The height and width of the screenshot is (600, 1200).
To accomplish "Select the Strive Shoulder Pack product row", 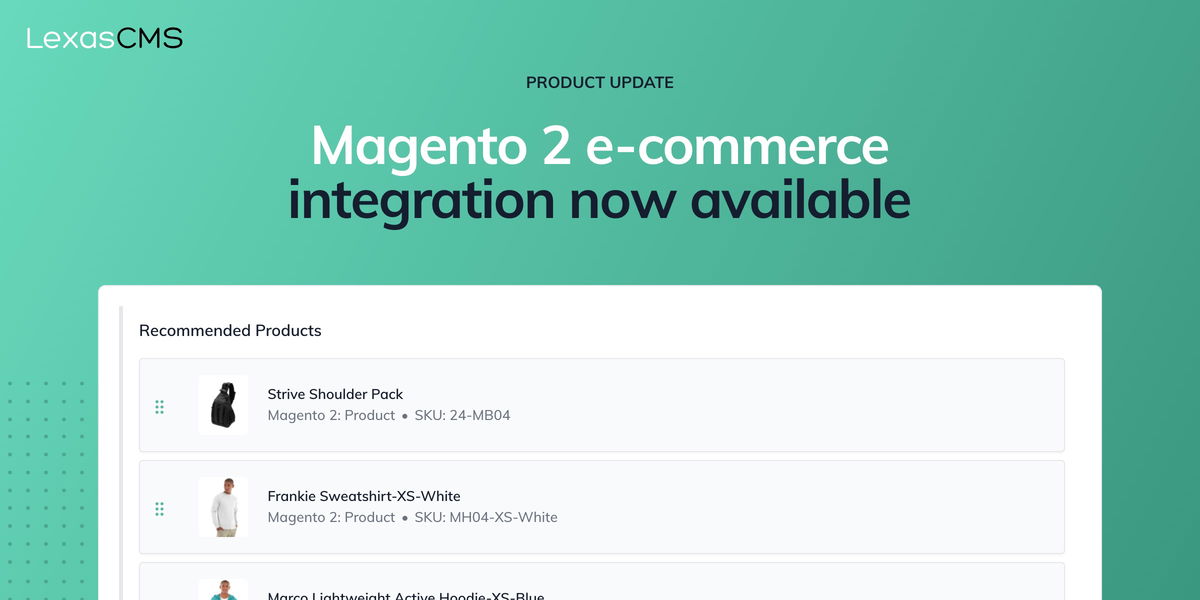I will pos(600,404).
